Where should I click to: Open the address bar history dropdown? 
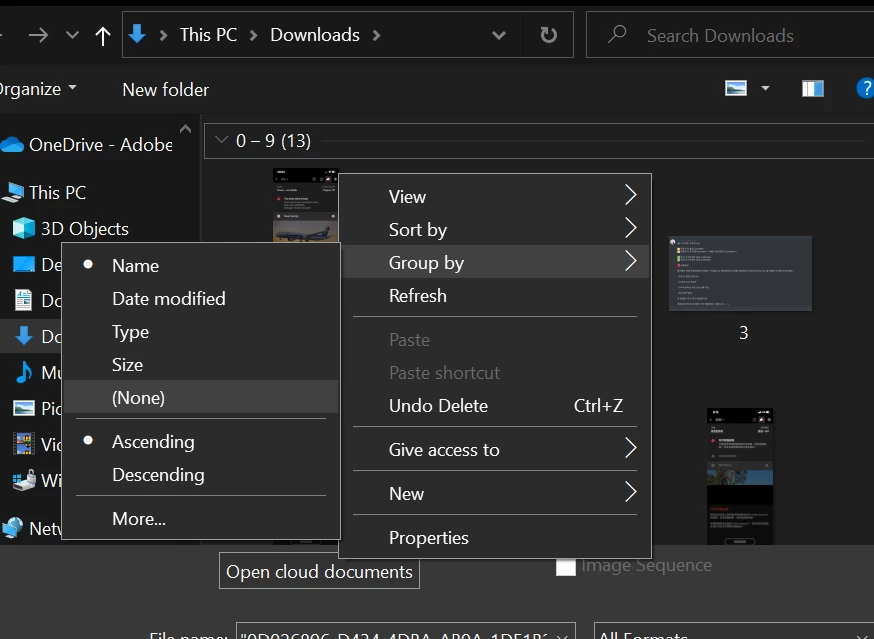point(499,35)
